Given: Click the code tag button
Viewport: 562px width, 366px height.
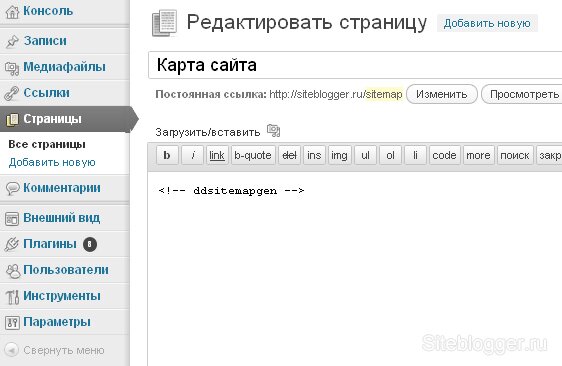Looking at the screenshot, I should click(444, 155).
